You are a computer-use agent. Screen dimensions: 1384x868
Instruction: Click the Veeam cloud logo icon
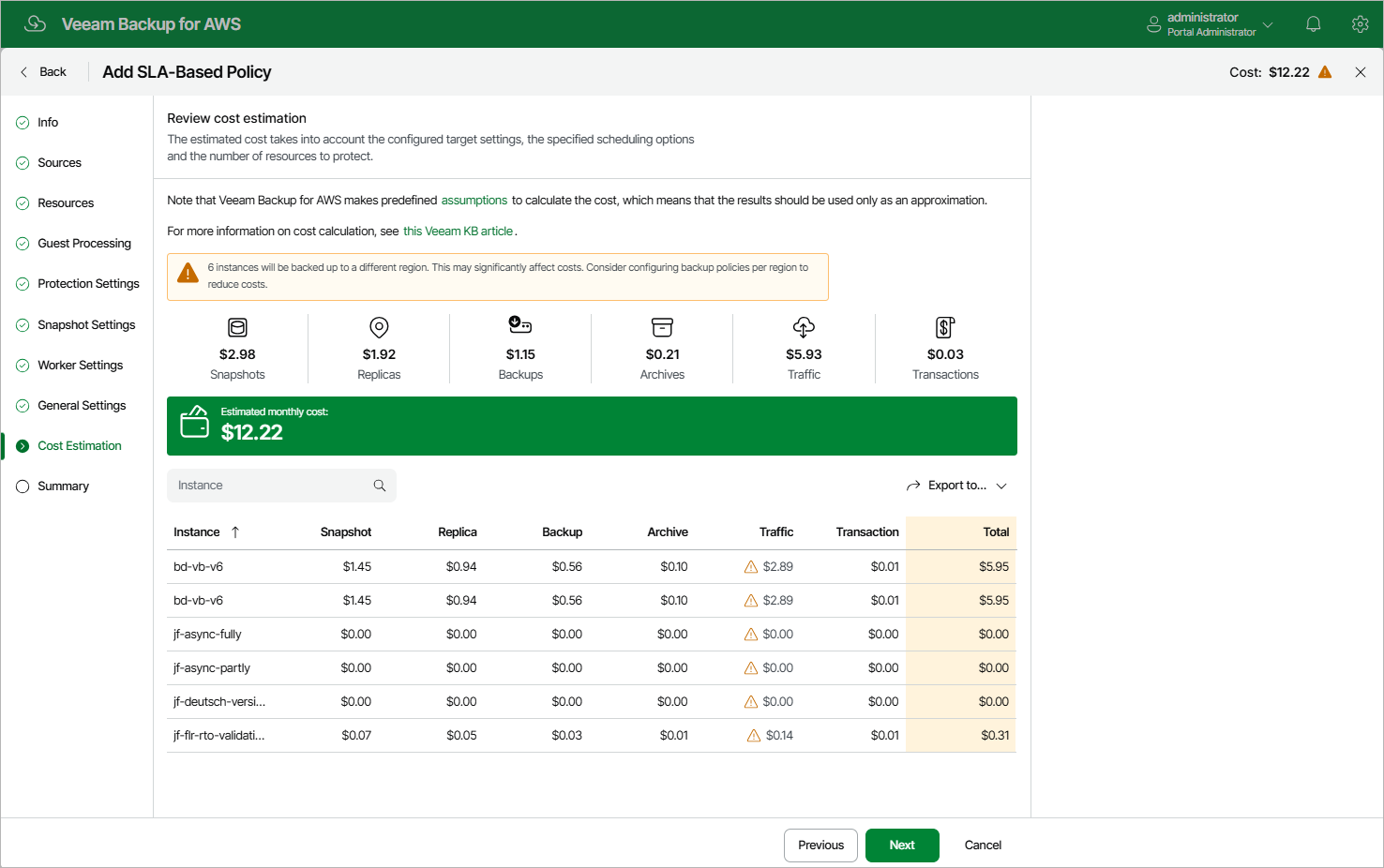click(36, 23)
